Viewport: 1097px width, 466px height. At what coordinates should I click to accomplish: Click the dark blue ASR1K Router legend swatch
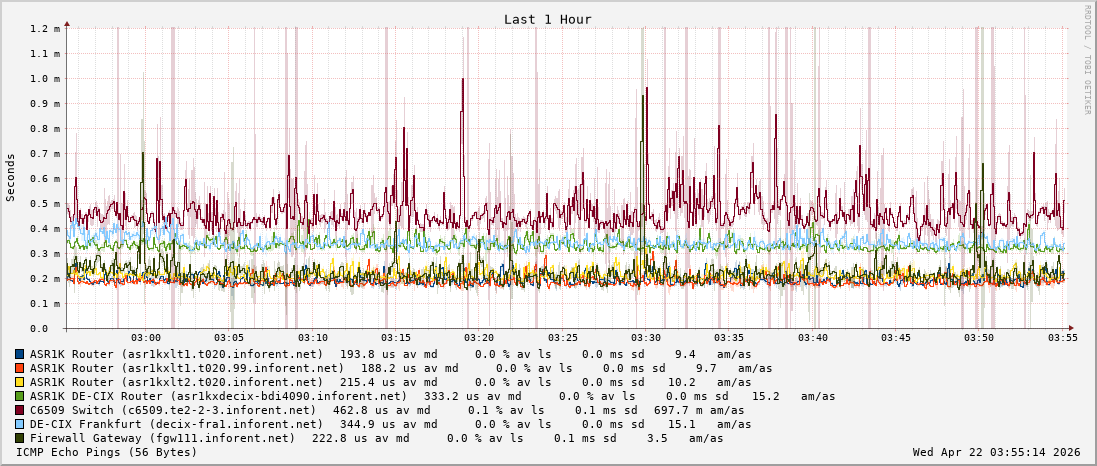(20, 354)
